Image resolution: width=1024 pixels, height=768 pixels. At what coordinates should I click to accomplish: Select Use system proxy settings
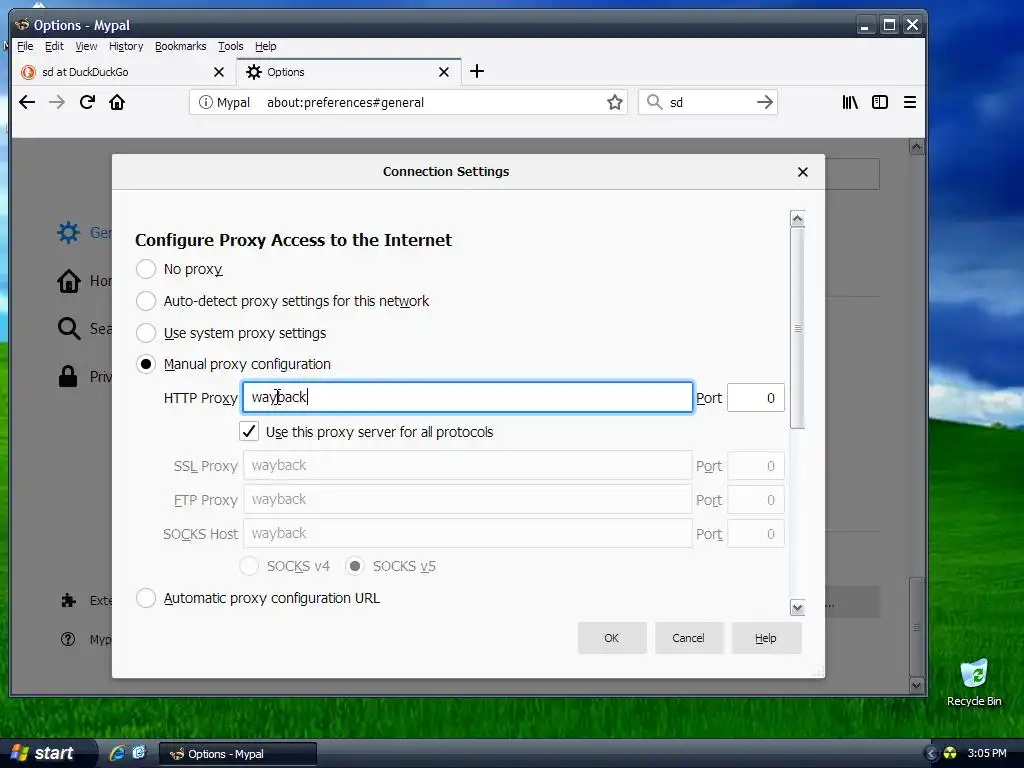146,332
